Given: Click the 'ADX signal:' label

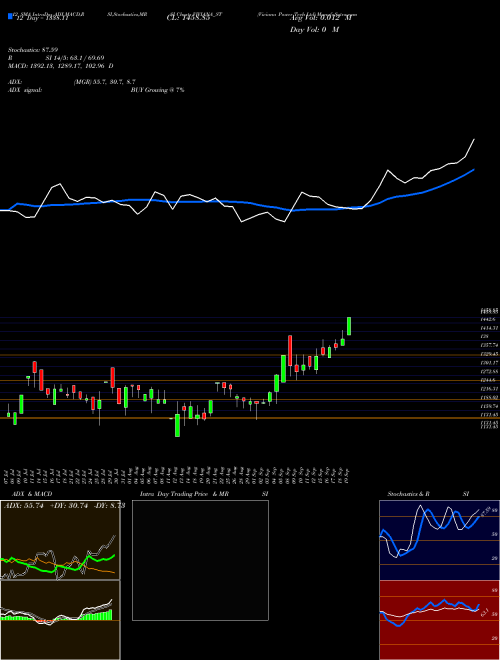Looking at the screenshot, I should coord(25,90).
